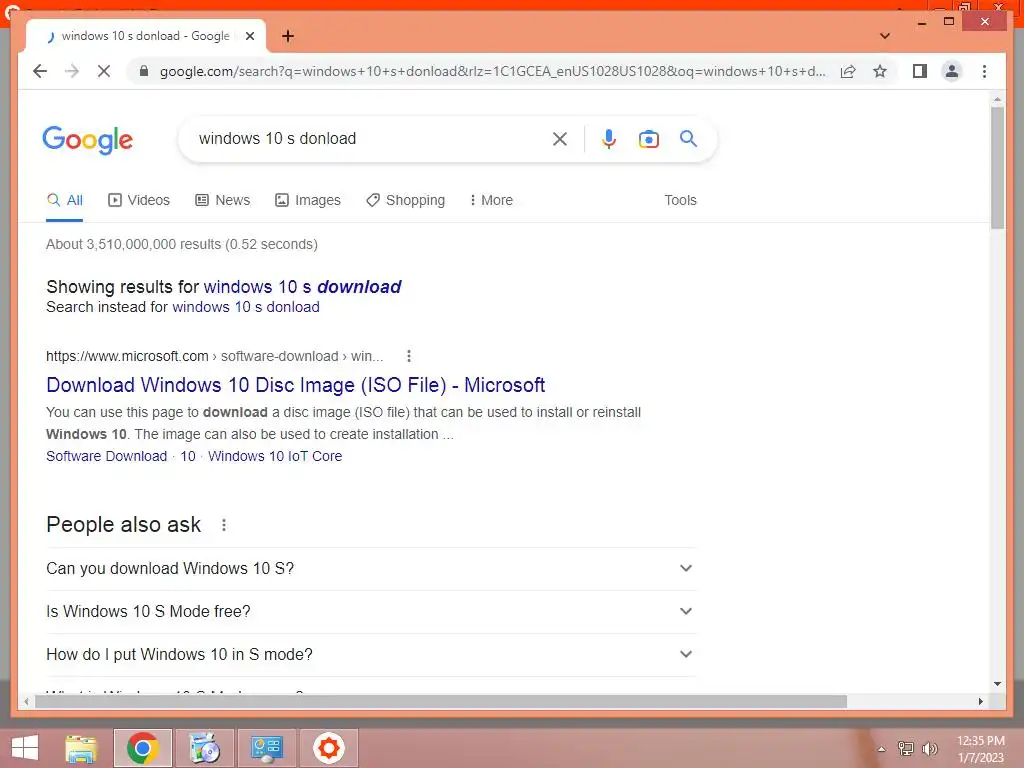Open Download Windows 10 Disc Image result
1024x768 pixels.
point(295,385)
